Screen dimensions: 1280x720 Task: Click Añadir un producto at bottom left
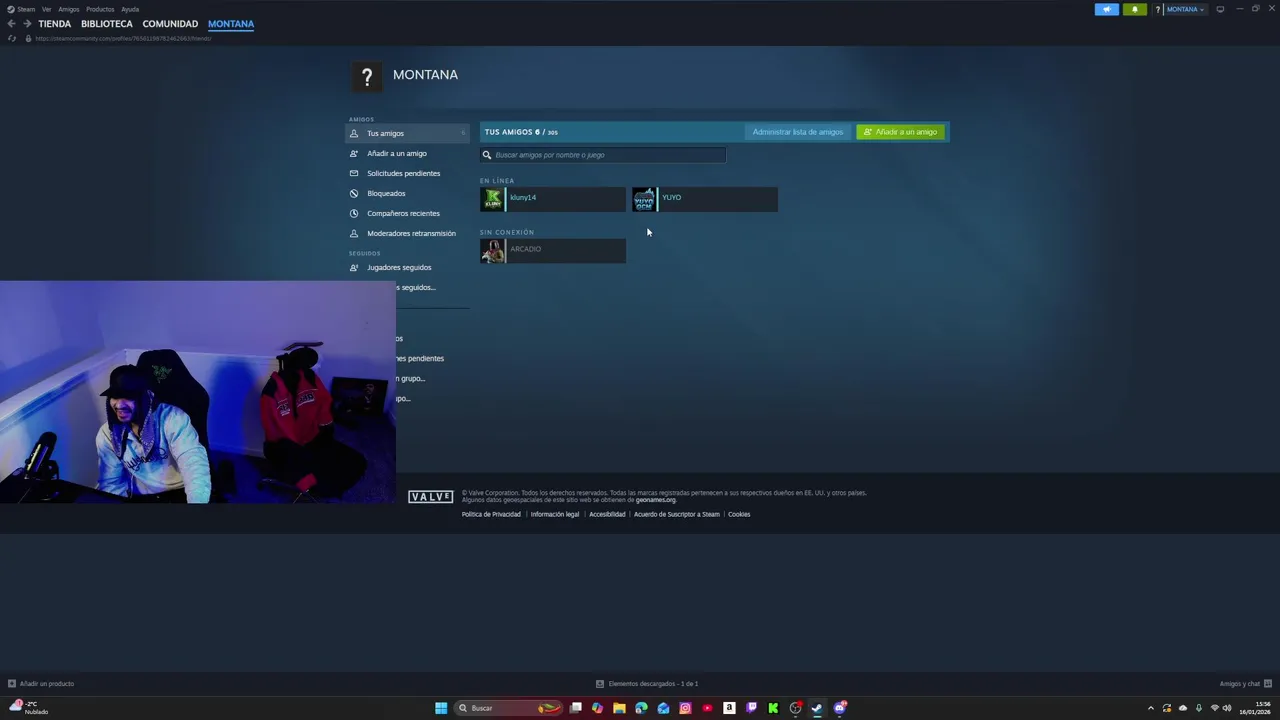[x=41, y=684]
